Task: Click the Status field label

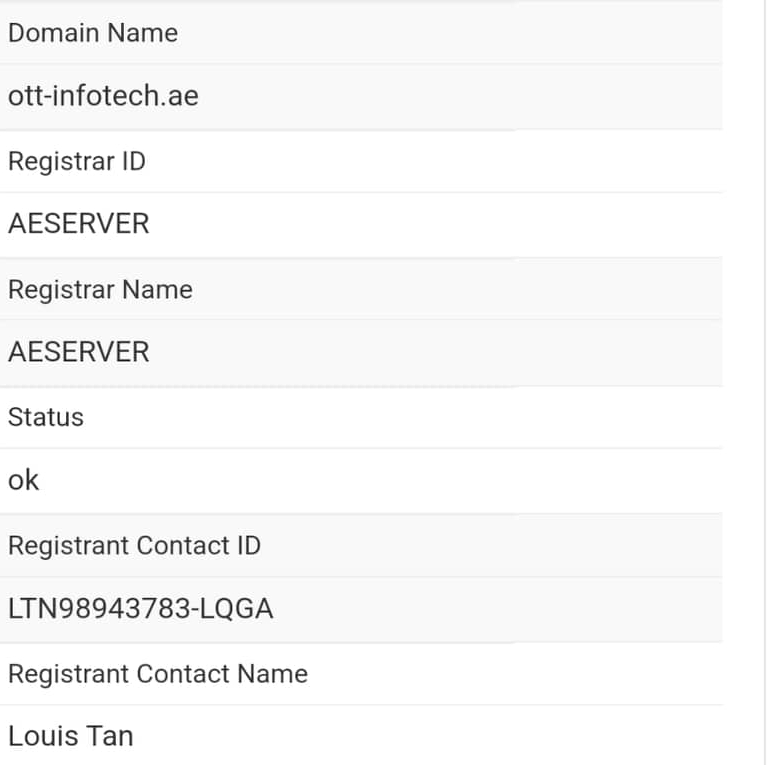Action: pyautogui.click(x=46, y=417)
